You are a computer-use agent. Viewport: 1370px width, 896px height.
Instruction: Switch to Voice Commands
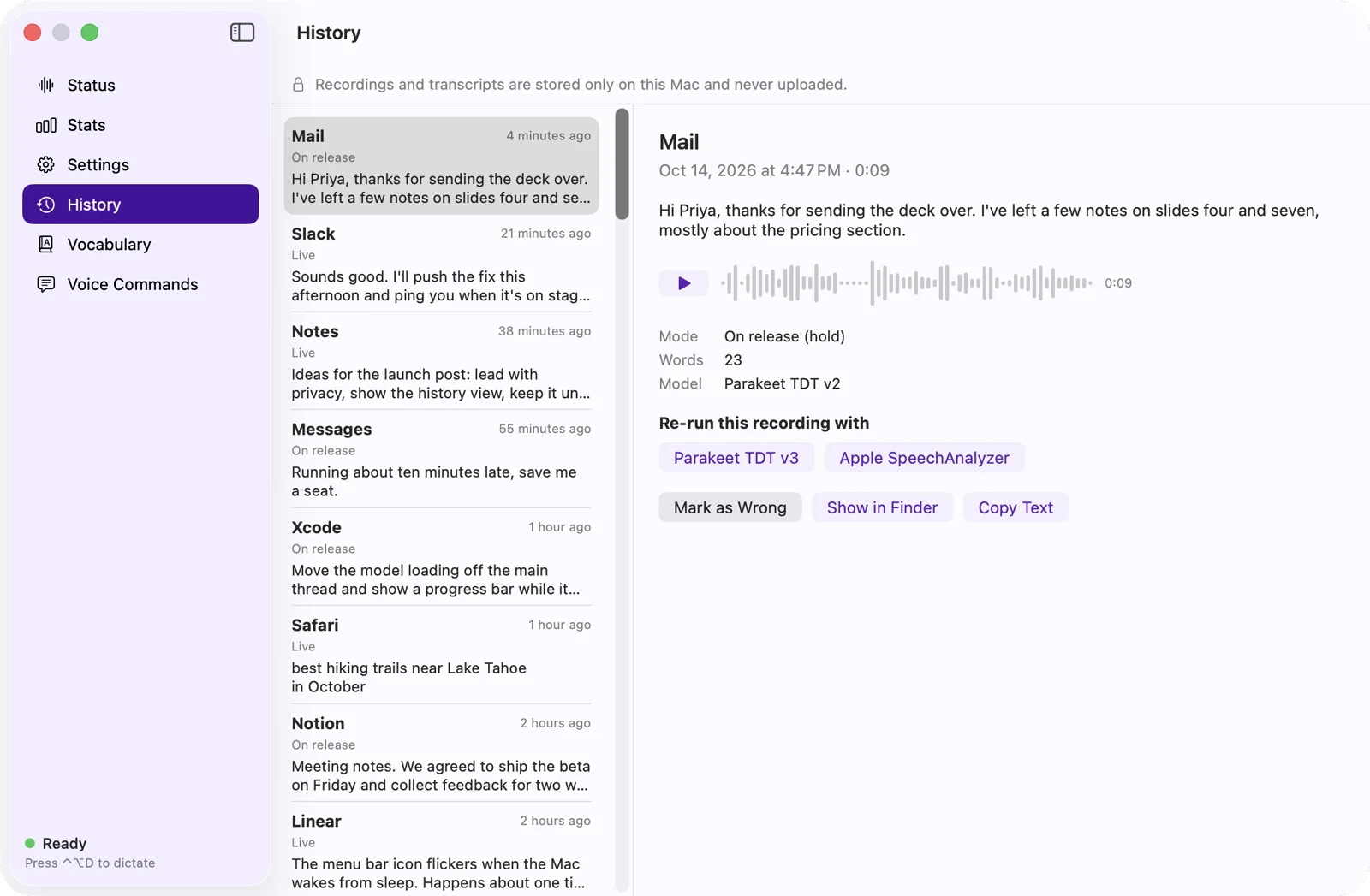(140, 284)
